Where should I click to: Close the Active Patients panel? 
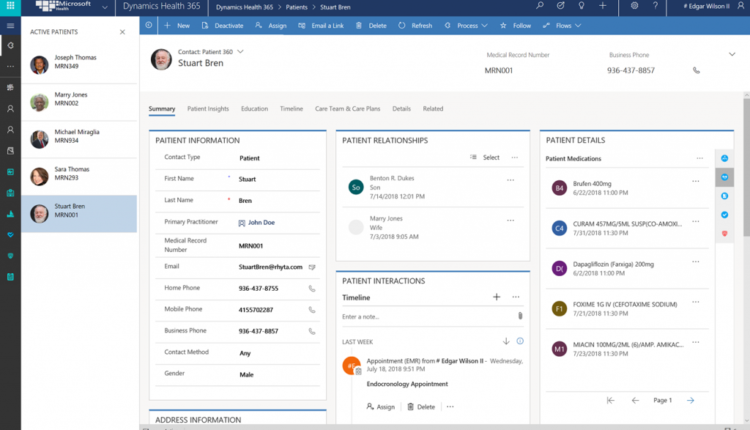point(122,32)
